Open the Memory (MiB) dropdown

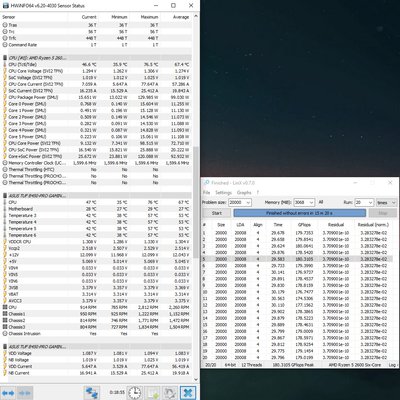point(304,202)
